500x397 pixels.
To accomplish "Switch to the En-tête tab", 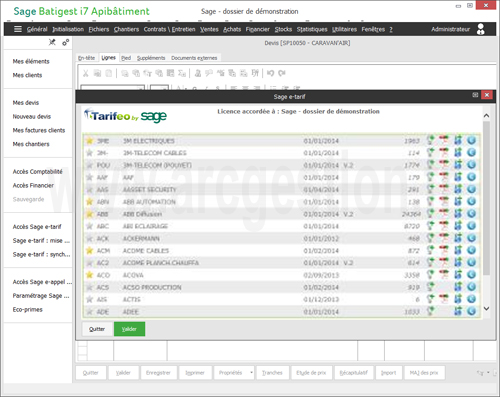I will coord(87,58).
